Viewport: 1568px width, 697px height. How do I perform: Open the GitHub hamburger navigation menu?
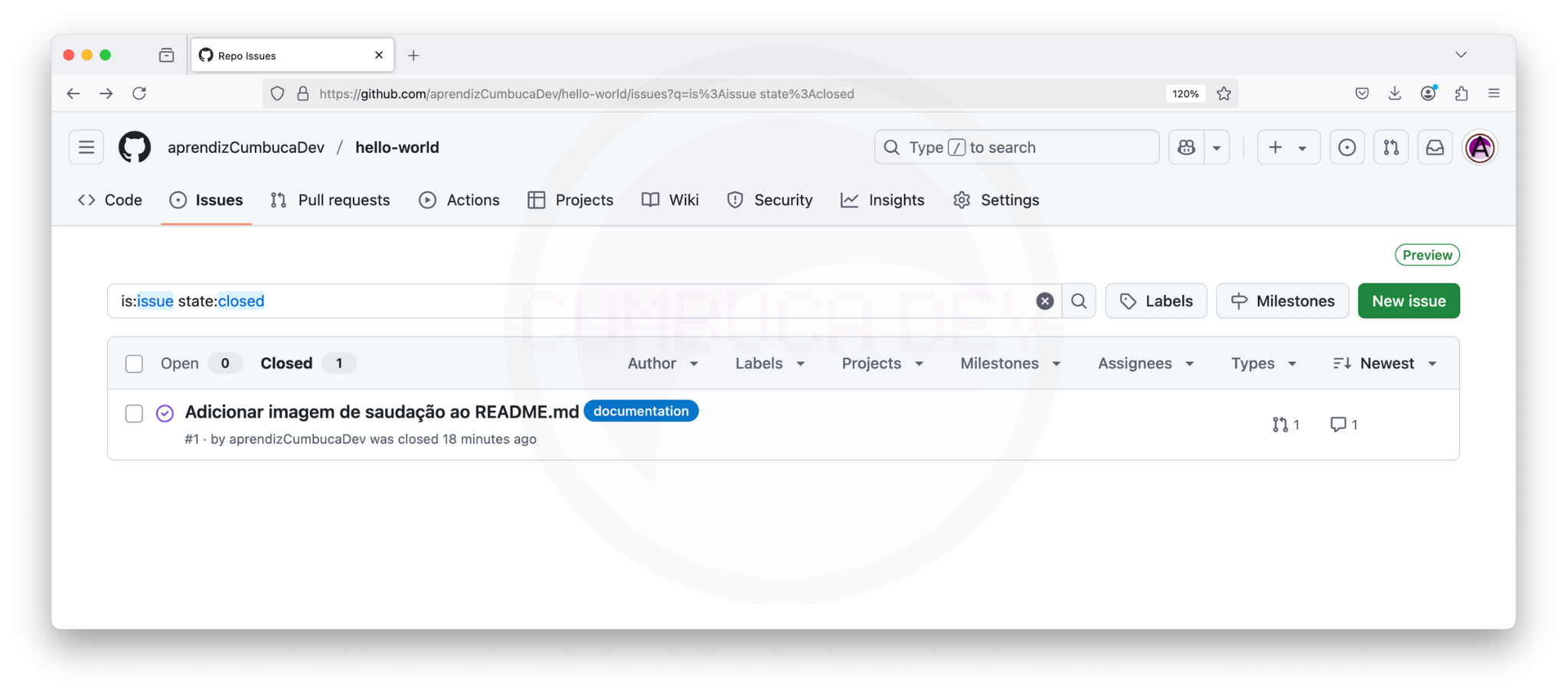87,147
